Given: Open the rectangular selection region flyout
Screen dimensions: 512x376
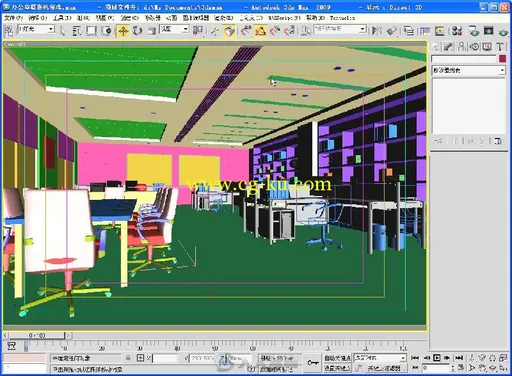Looking at the screenshot, I should click(x=91, y=31).
